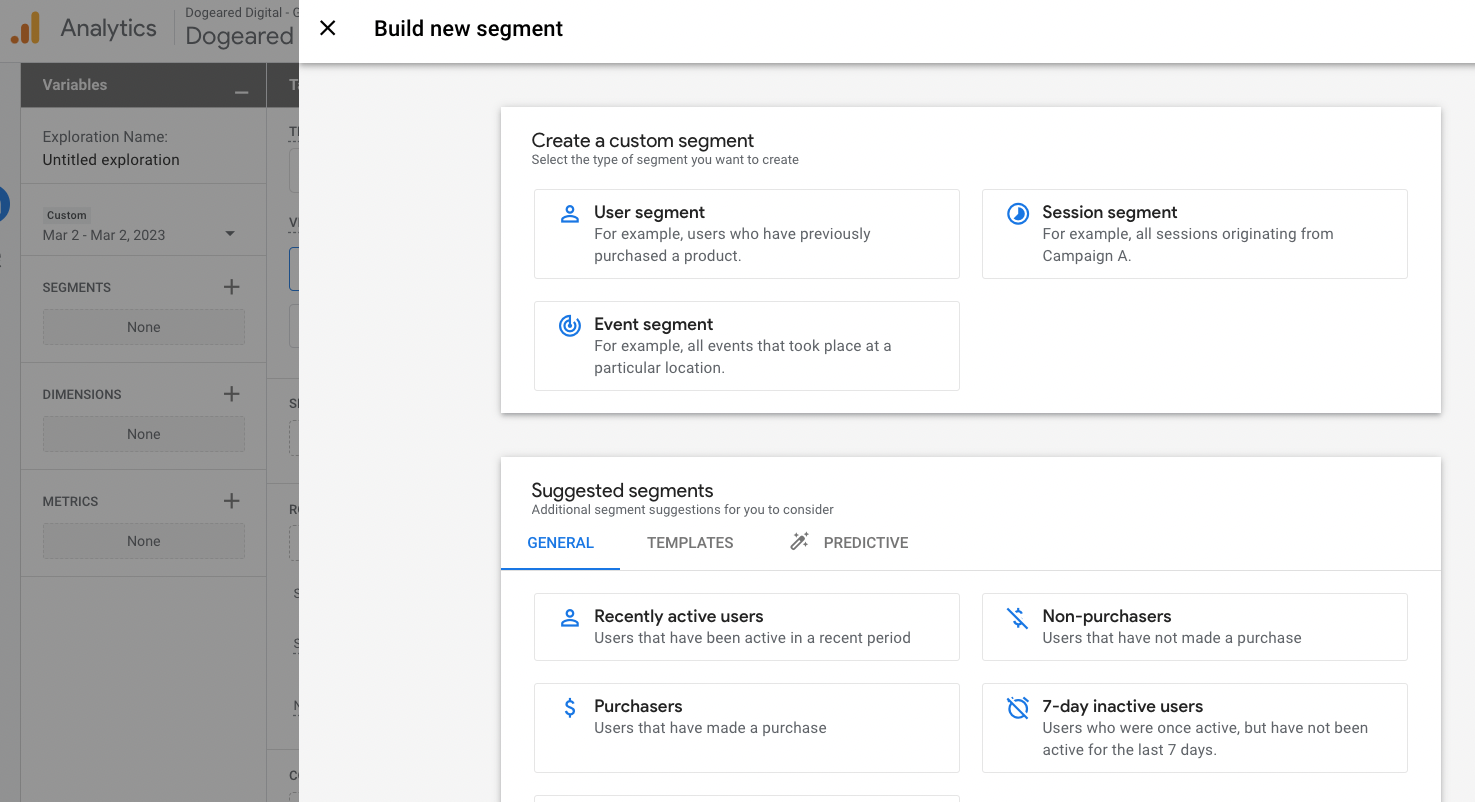Add a new metric with plus icon
Viewport: 1475px width, 802px height.
[231, 501]
